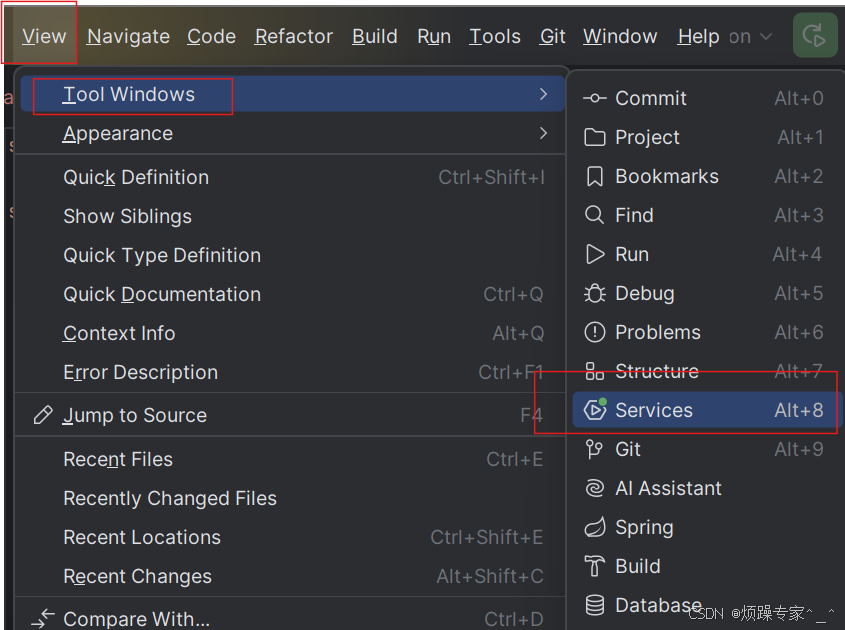Viewport: 845px width, 630px height.
Task: Expand the Tool Windows submenu arrow
Action: 543,94
